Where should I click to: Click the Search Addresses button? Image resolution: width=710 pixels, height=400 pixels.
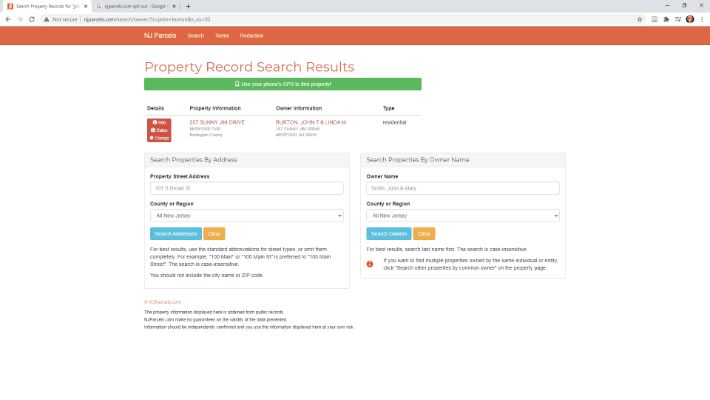click(176, 234)
